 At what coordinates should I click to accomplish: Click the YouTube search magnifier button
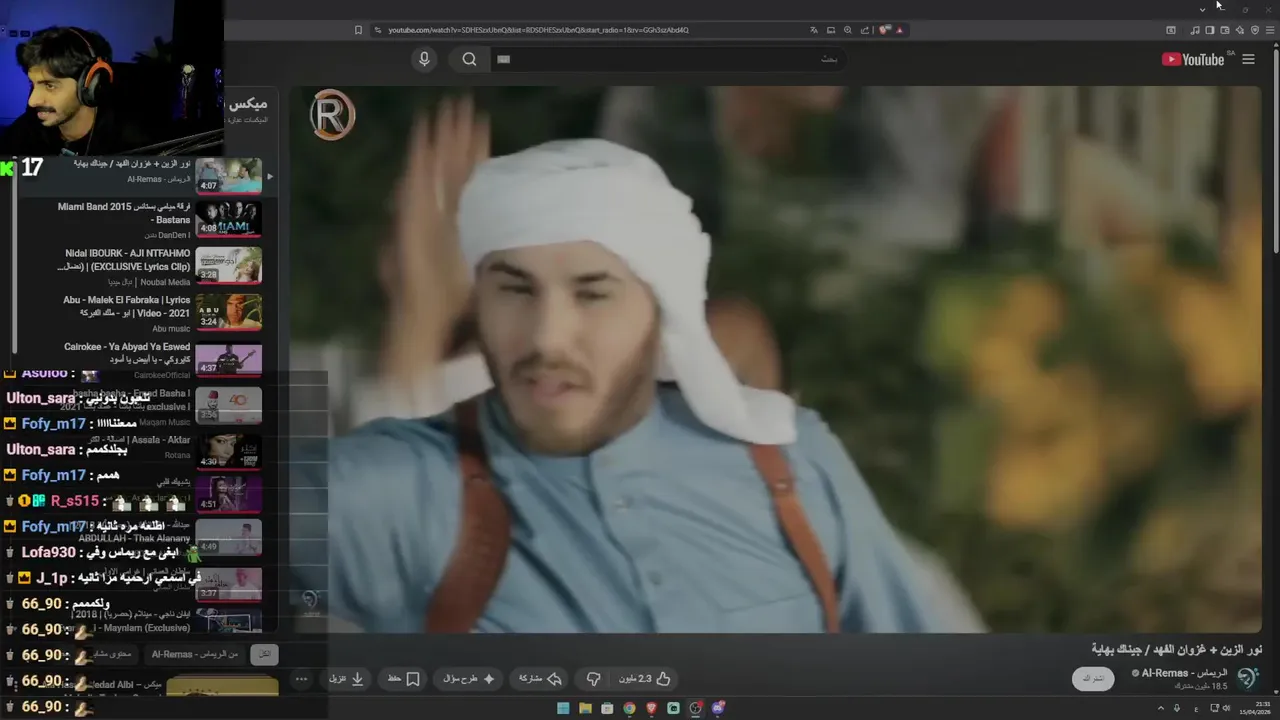coord(469,59)
